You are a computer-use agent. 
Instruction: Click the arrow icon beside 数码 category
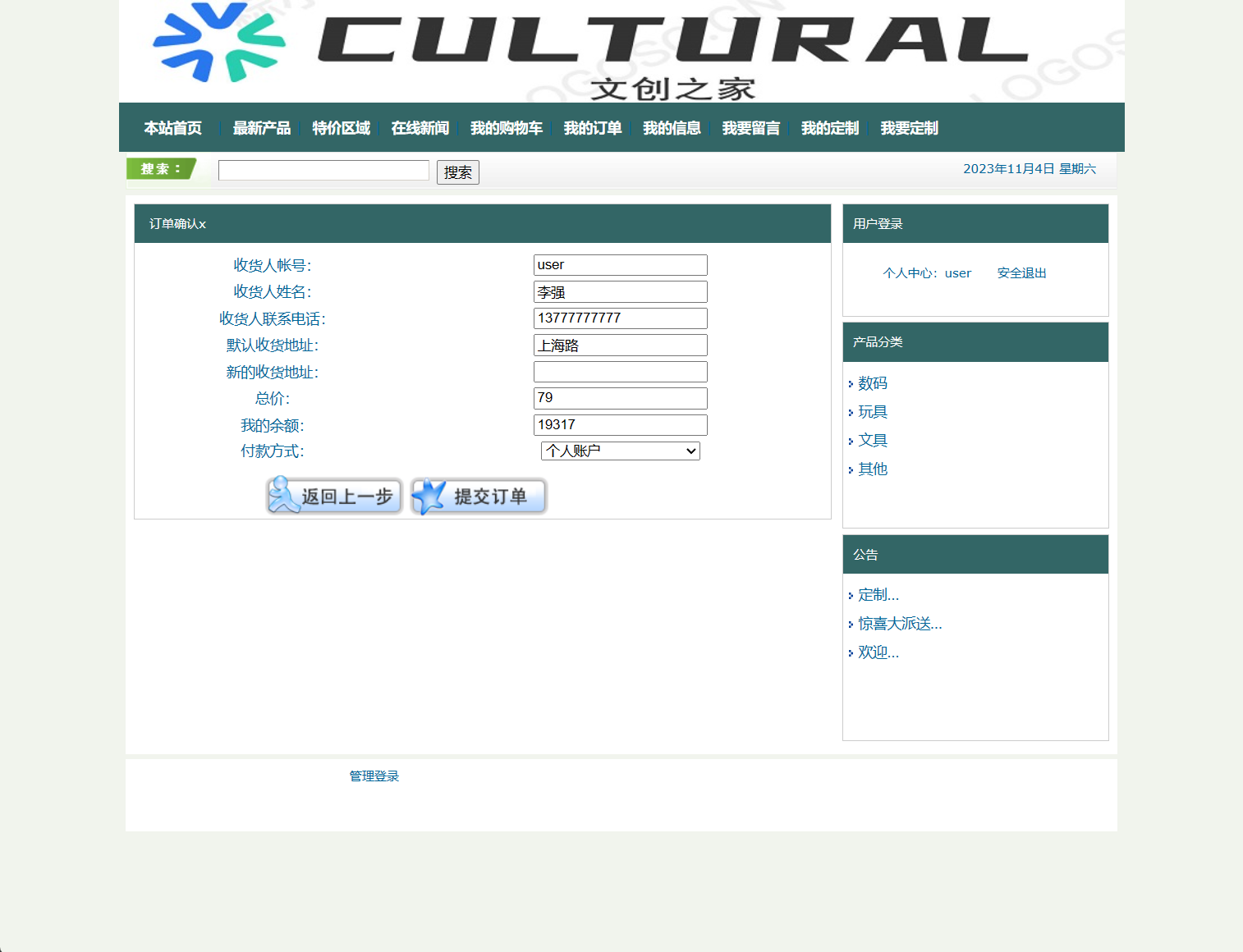851,383
